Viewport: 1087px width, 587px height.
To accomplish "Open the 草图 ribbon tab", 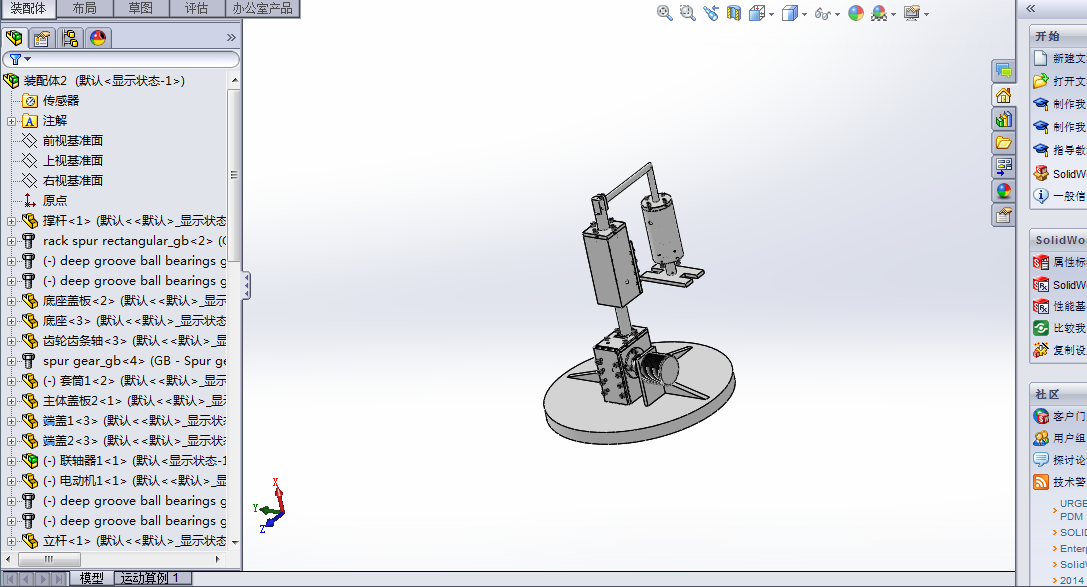I will 141,8.
